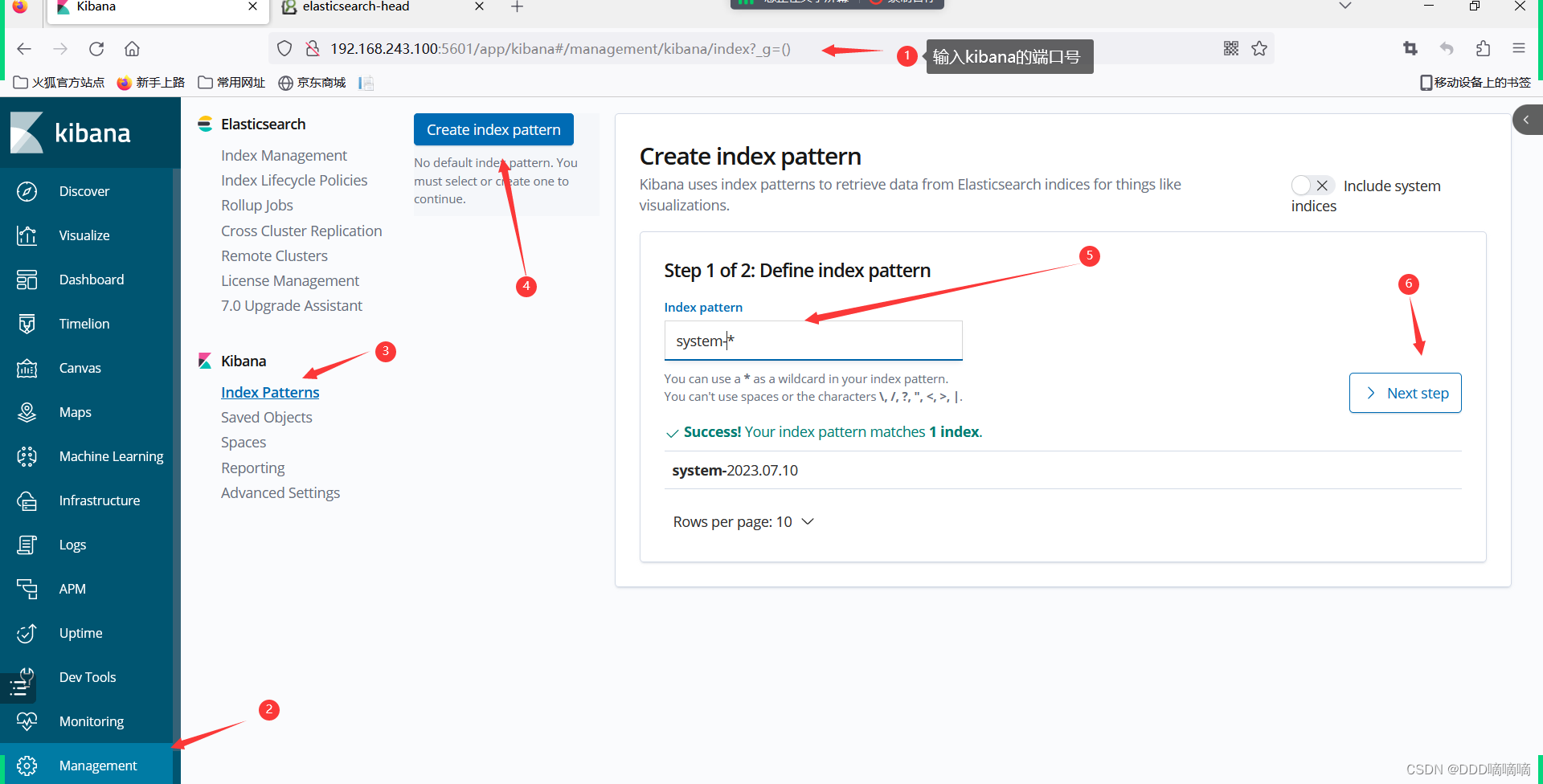Open Machine Learning icon
This screenshot has width=1543, height=784.
tap(27, 456)
